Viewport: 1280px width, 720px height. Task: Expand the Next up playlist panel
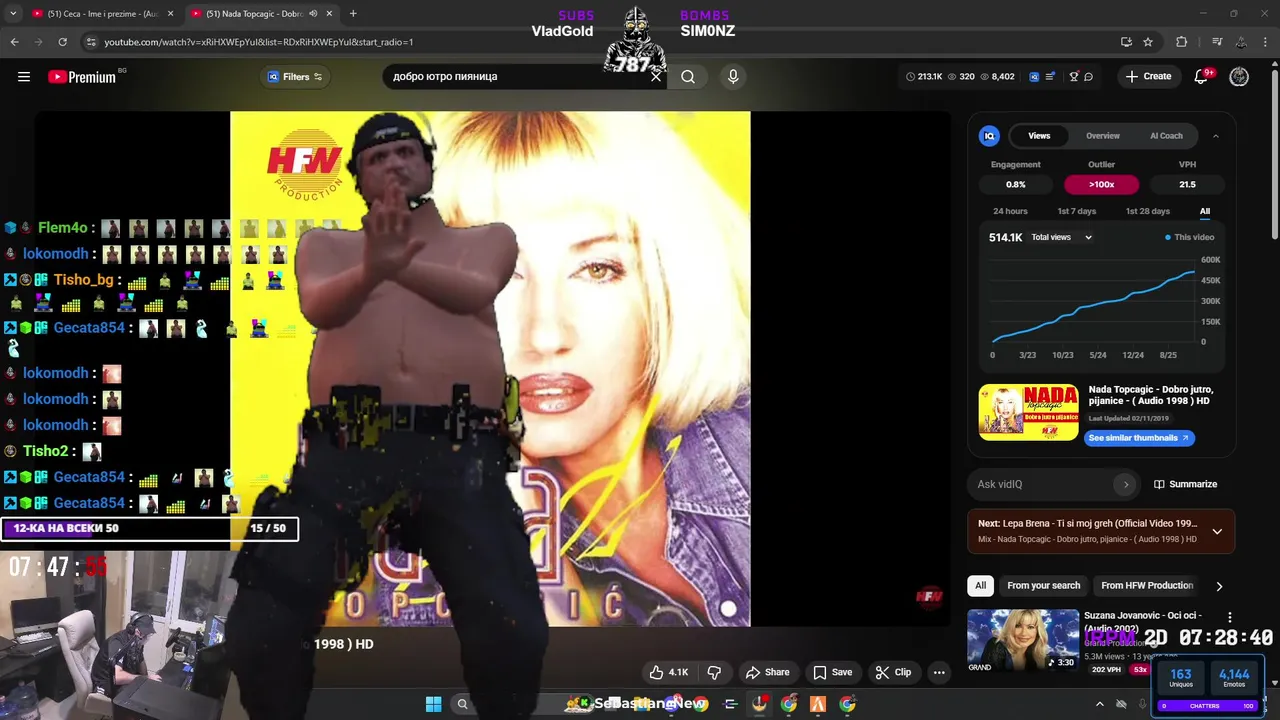[x=1217, y=531]
